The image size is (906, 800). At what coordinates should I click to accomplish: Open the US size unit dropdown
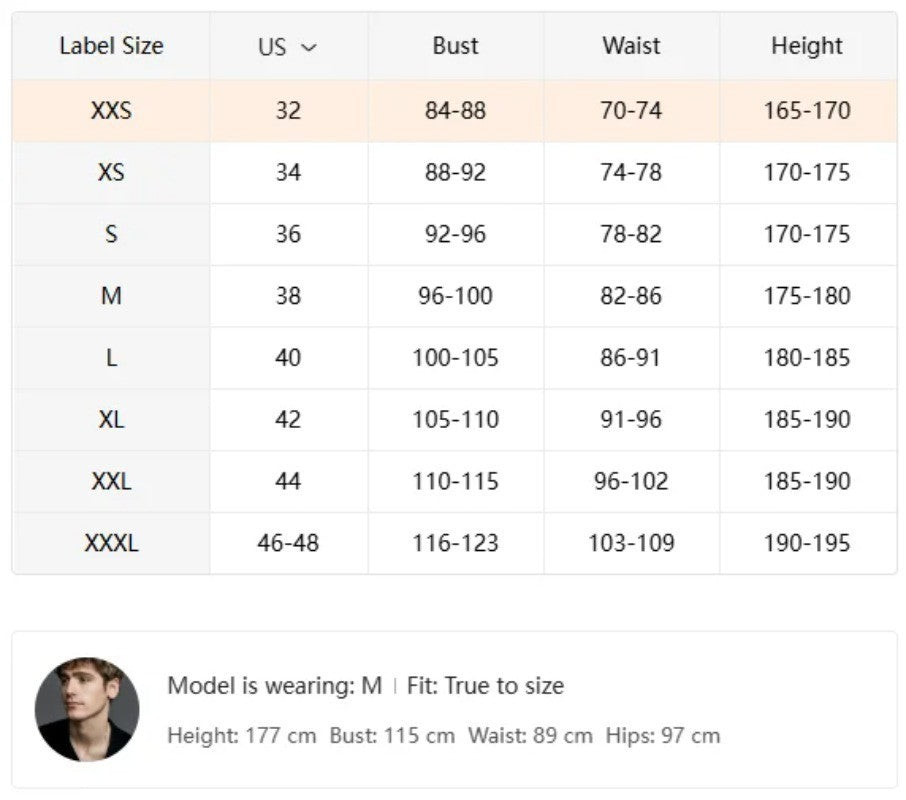pyautogui.click(x=288, y=47)
